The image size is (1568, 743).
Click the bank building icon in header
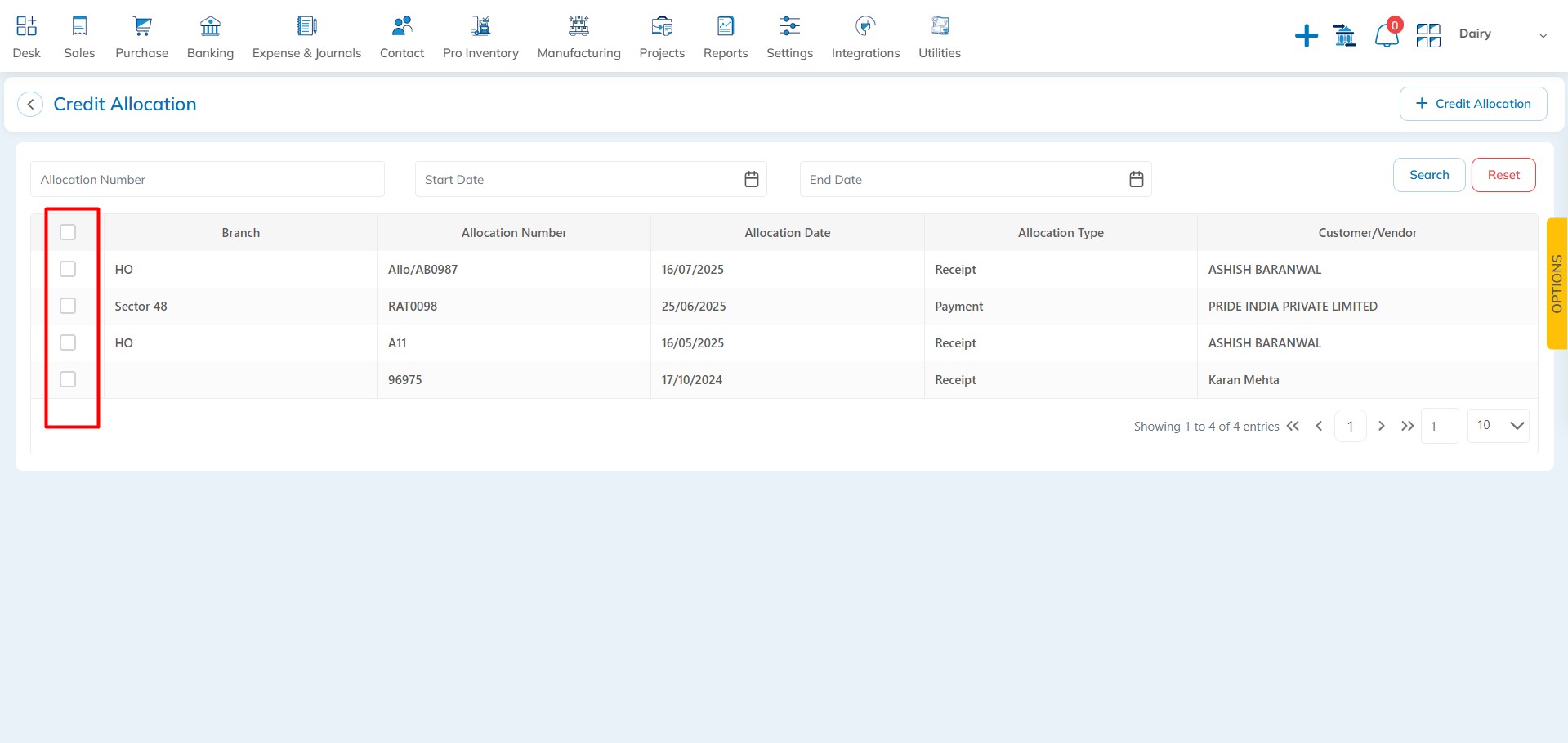pos(1345,35)
